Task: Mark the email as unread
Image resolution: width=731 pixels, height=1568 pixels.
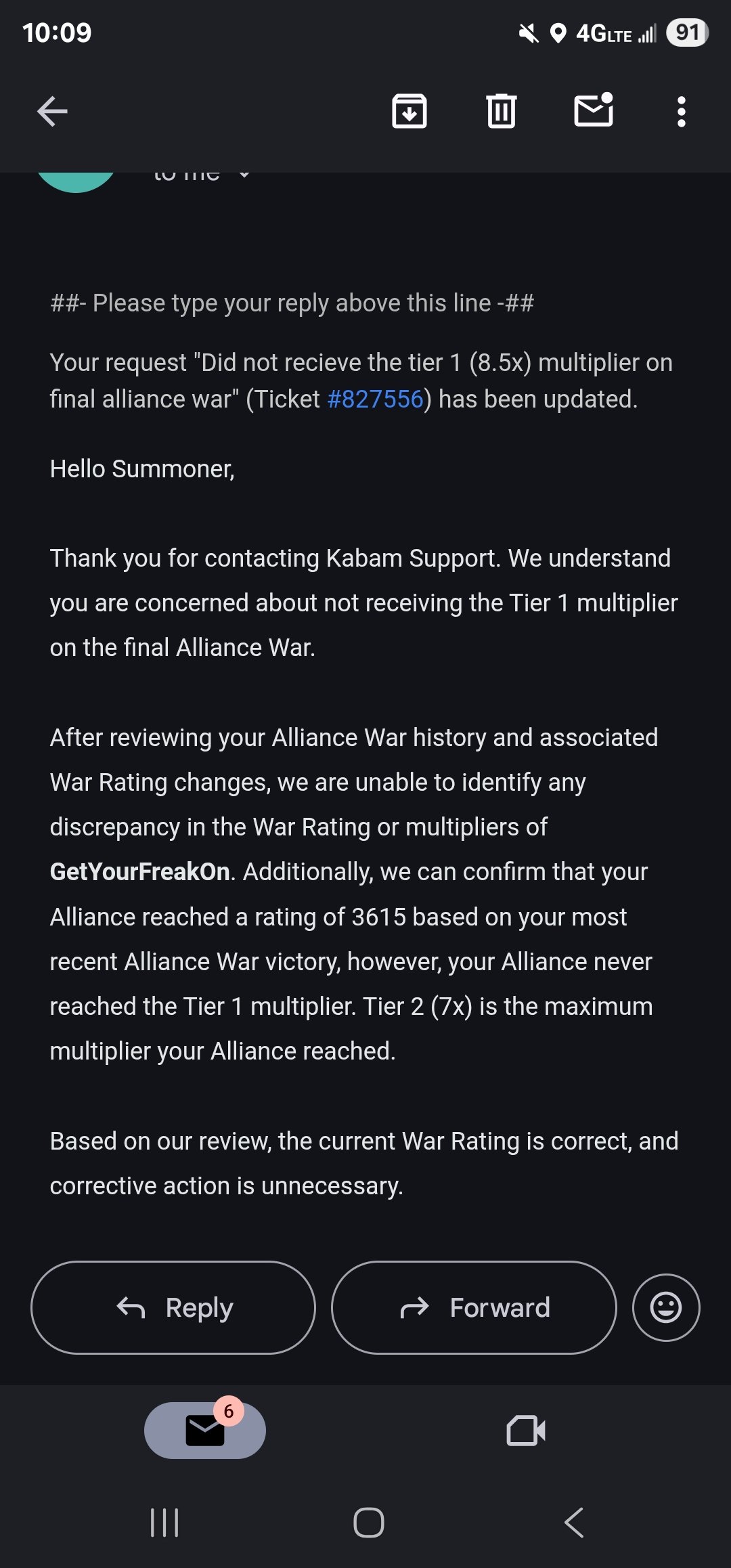Action: pyautogui.click(x=594, y=110)
